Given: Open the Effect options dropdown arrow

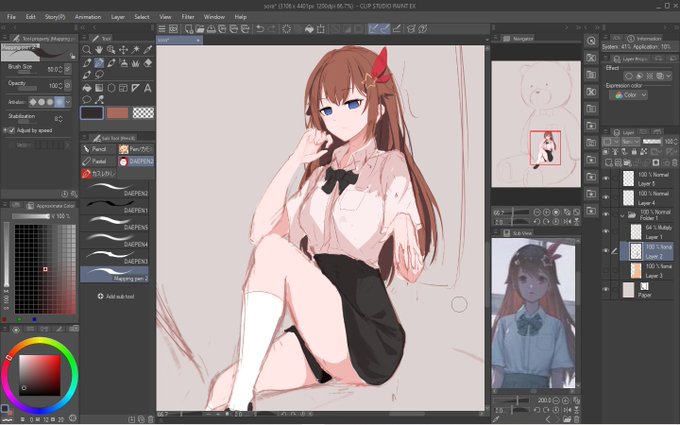Looking at the screenshot, I should click(668, 76).
